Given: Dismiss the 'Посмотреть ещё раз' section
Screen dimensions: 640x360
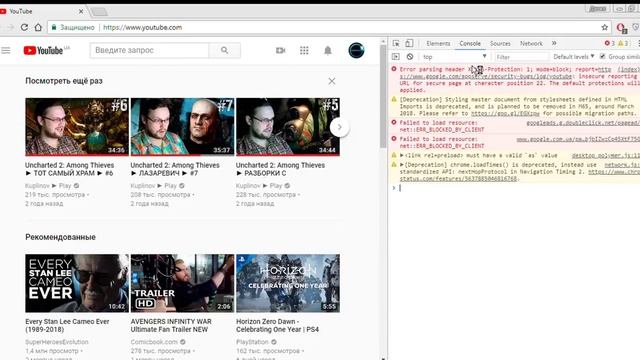Looking at the screenshot, I should 332,81.
